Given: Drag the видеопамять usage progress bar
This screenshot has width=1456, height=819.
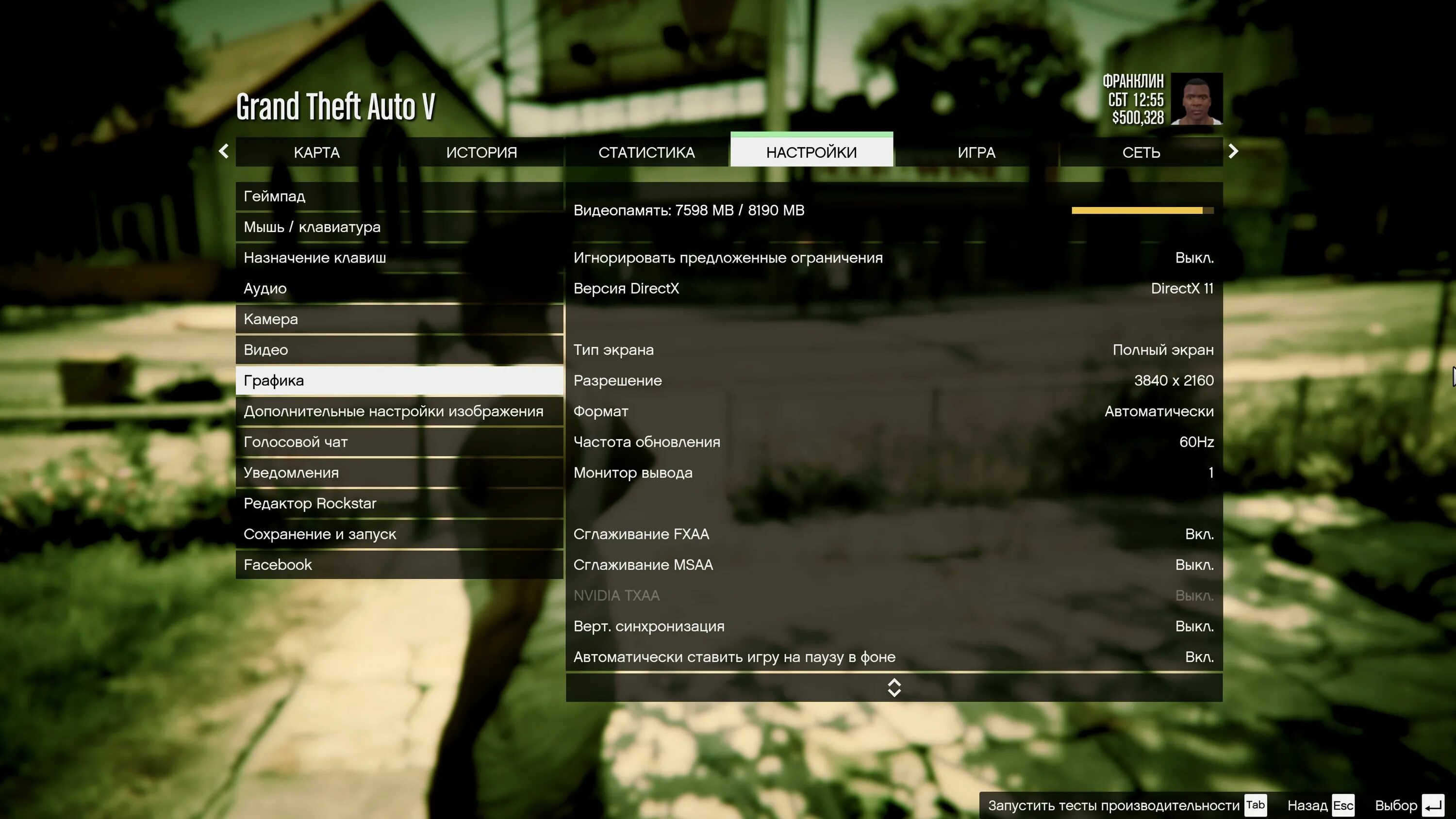Looking at the screenshot, I should tap(1143, 210).
